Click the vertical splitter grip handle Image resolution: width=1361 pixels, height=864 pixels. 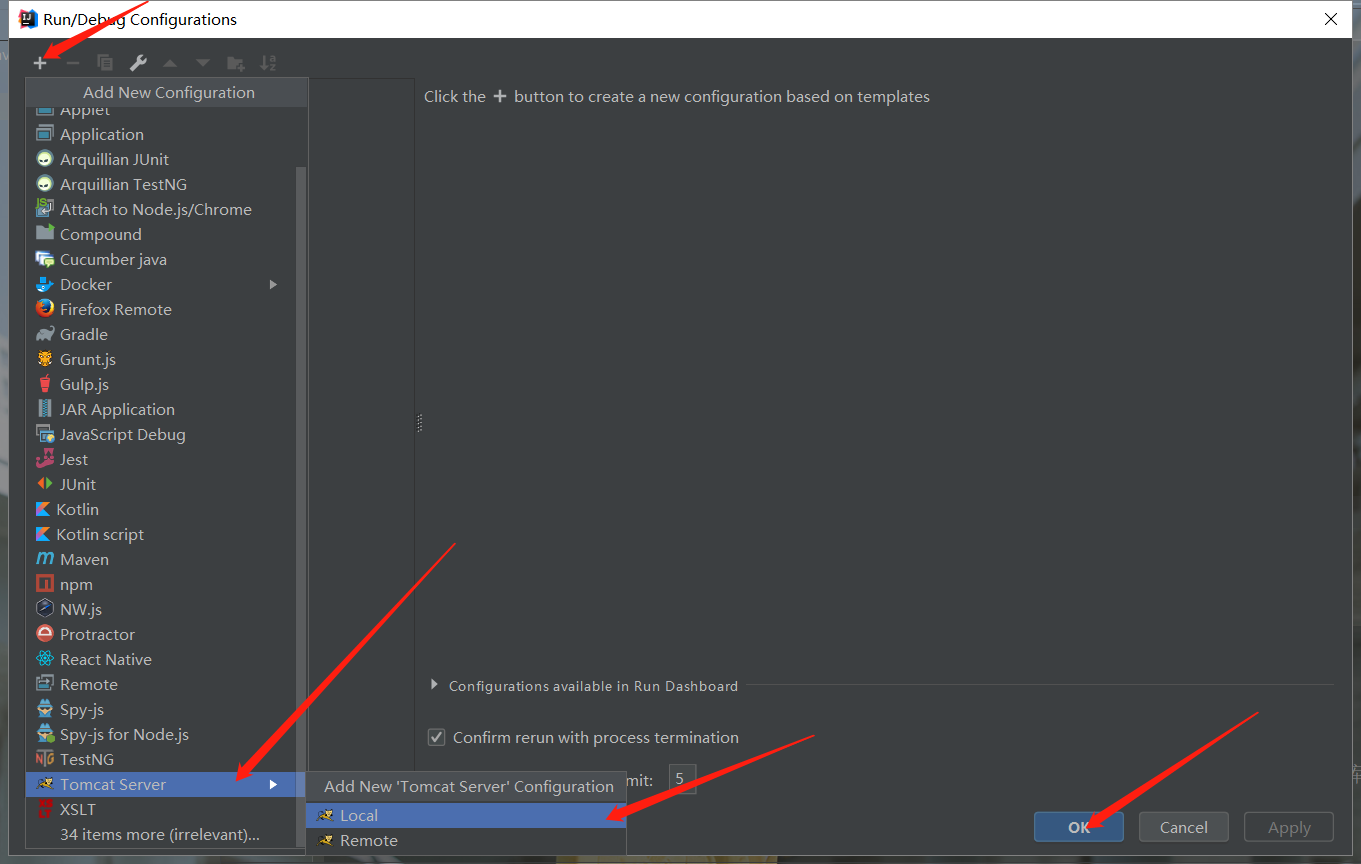[419, 423]
